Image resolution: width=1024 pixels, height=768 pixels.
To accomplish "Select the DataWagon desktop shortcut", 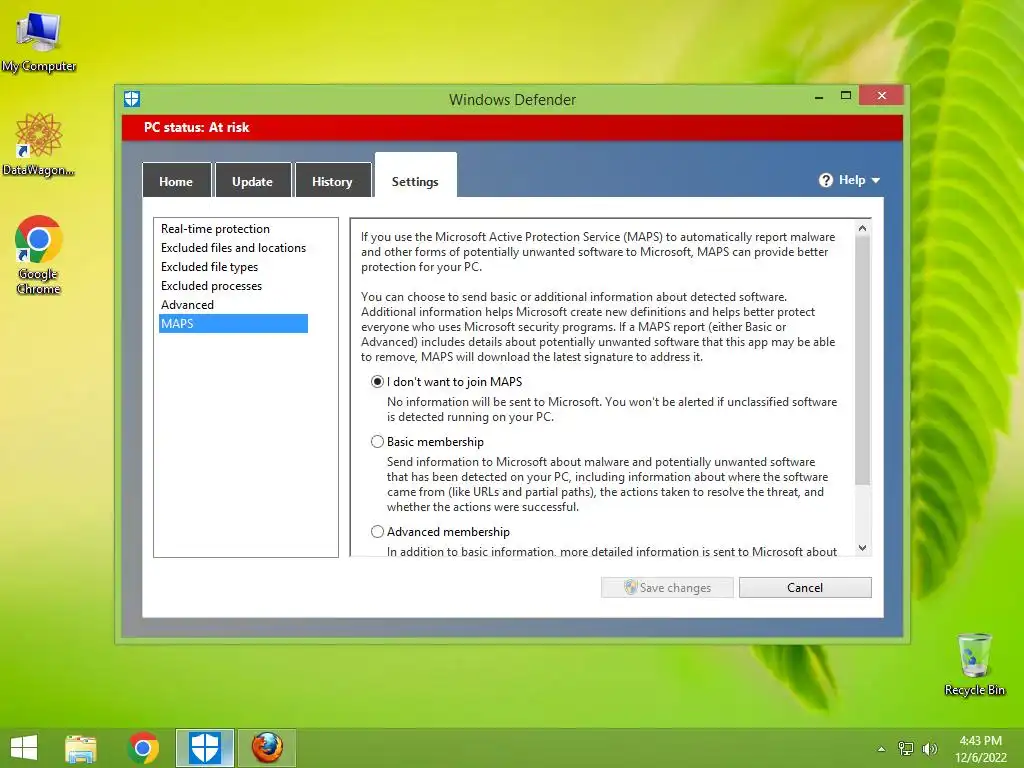I will pyautogui.click(x=39, y=144).
